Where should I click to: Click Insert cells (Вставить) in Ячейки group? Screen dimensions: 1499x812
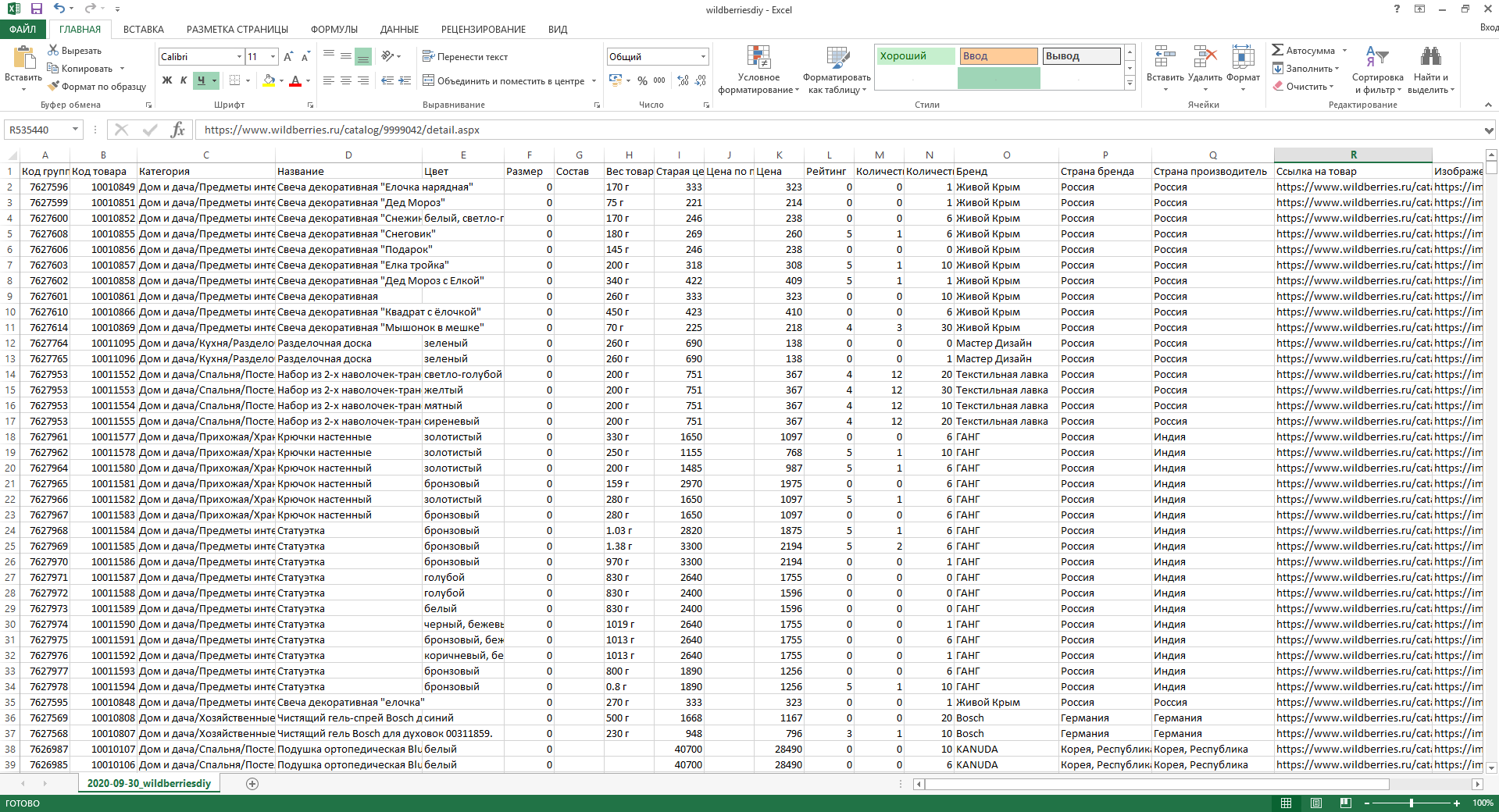click(1165, 69)
